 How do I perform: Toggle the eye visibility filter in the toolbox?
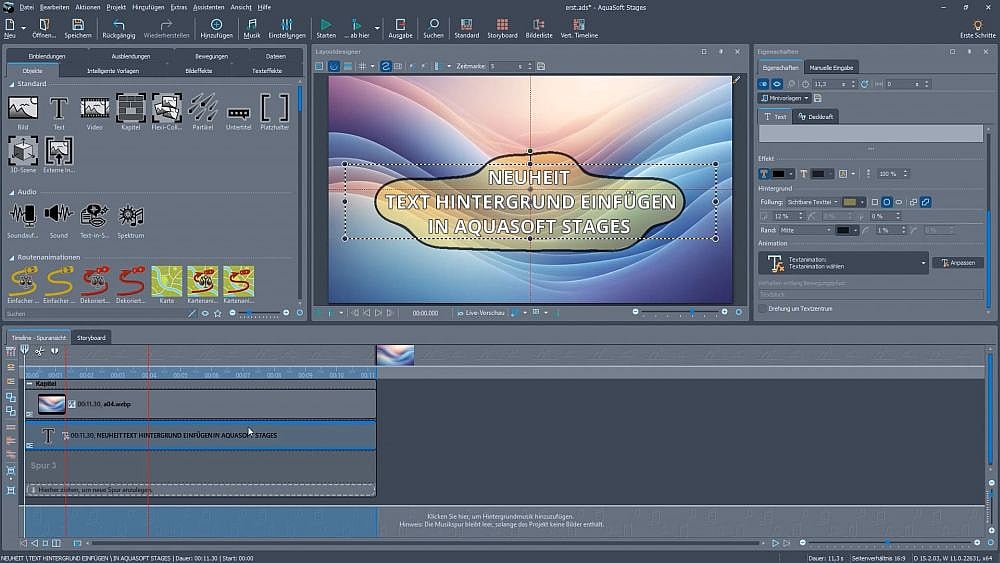205,313
